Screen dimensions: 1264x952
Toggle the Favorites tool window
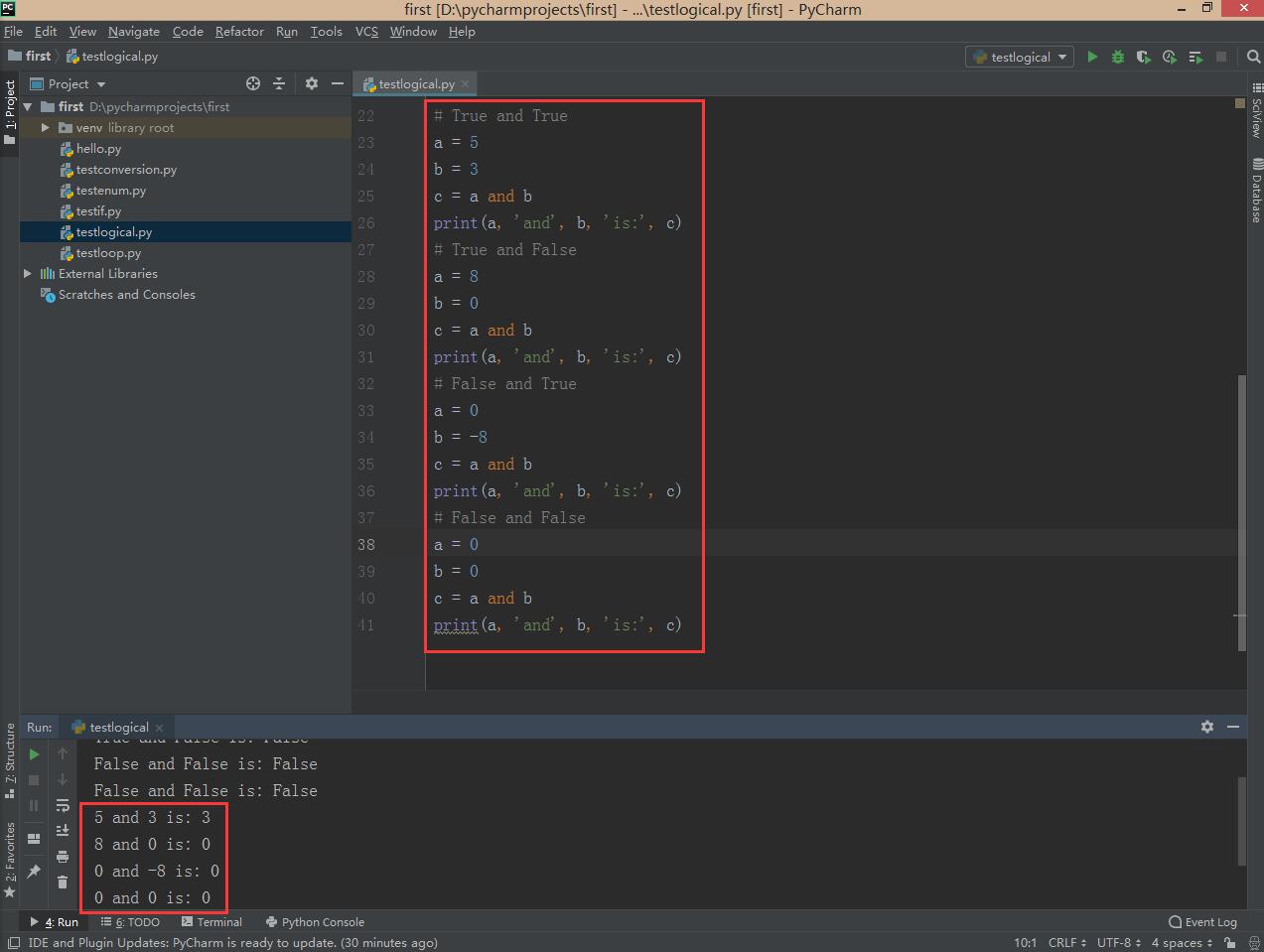[x=10, y=860]
